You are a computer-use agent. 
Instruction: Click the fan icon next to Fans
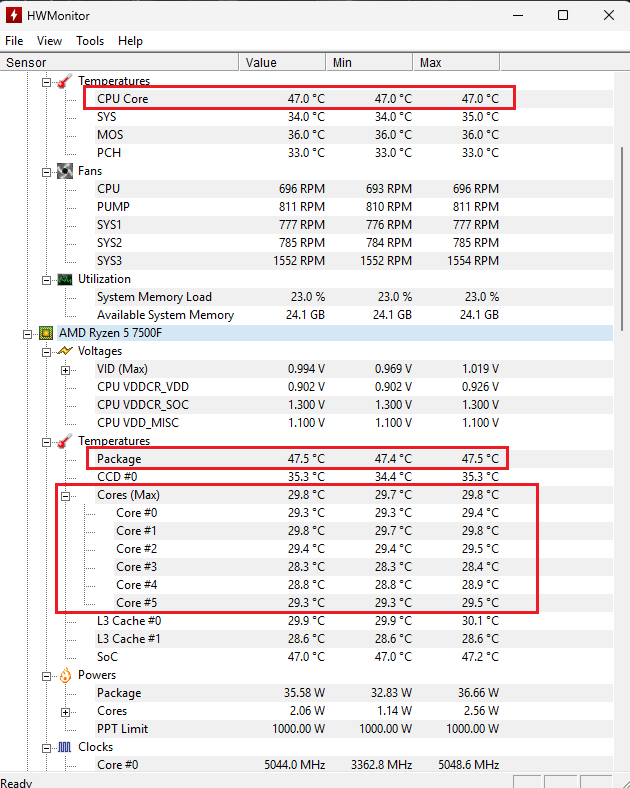[65, 171]
